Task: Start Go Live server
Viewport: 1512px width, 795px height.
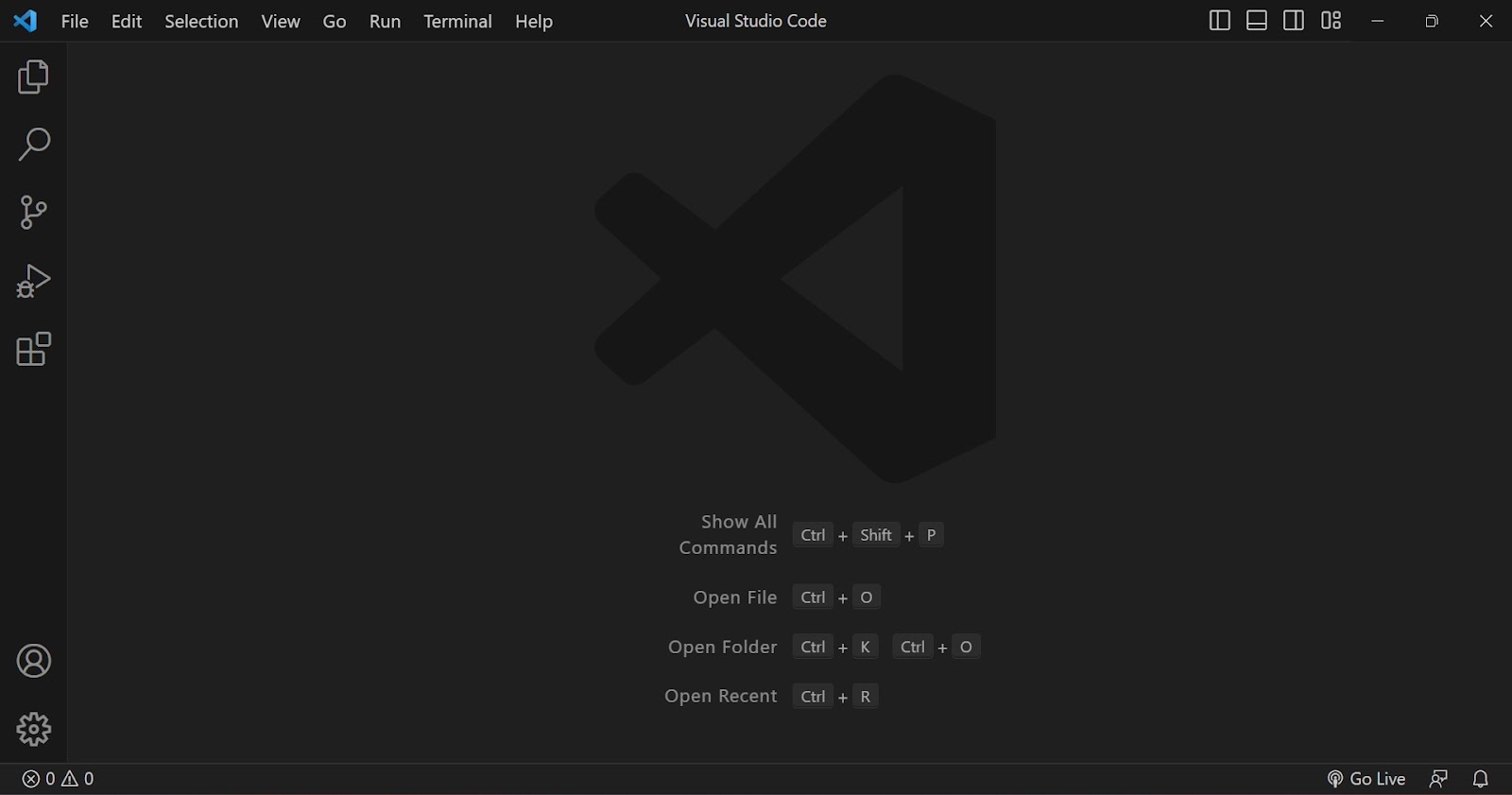Action: pyautogui.click(x=1366, y=779)
